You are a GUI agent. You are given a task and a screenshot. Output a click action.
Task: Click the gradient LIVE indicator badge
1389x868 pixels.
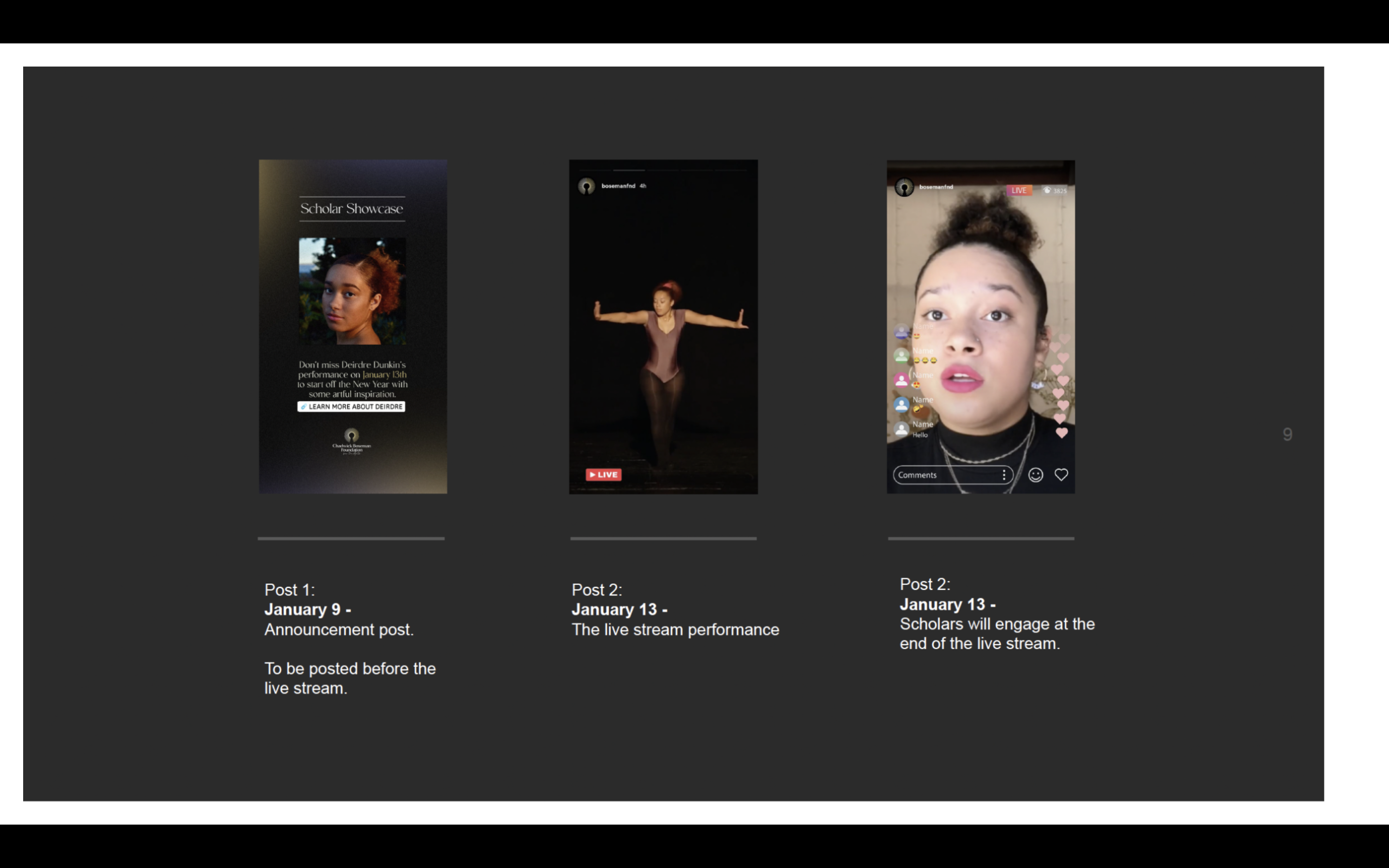[1019, 190]
